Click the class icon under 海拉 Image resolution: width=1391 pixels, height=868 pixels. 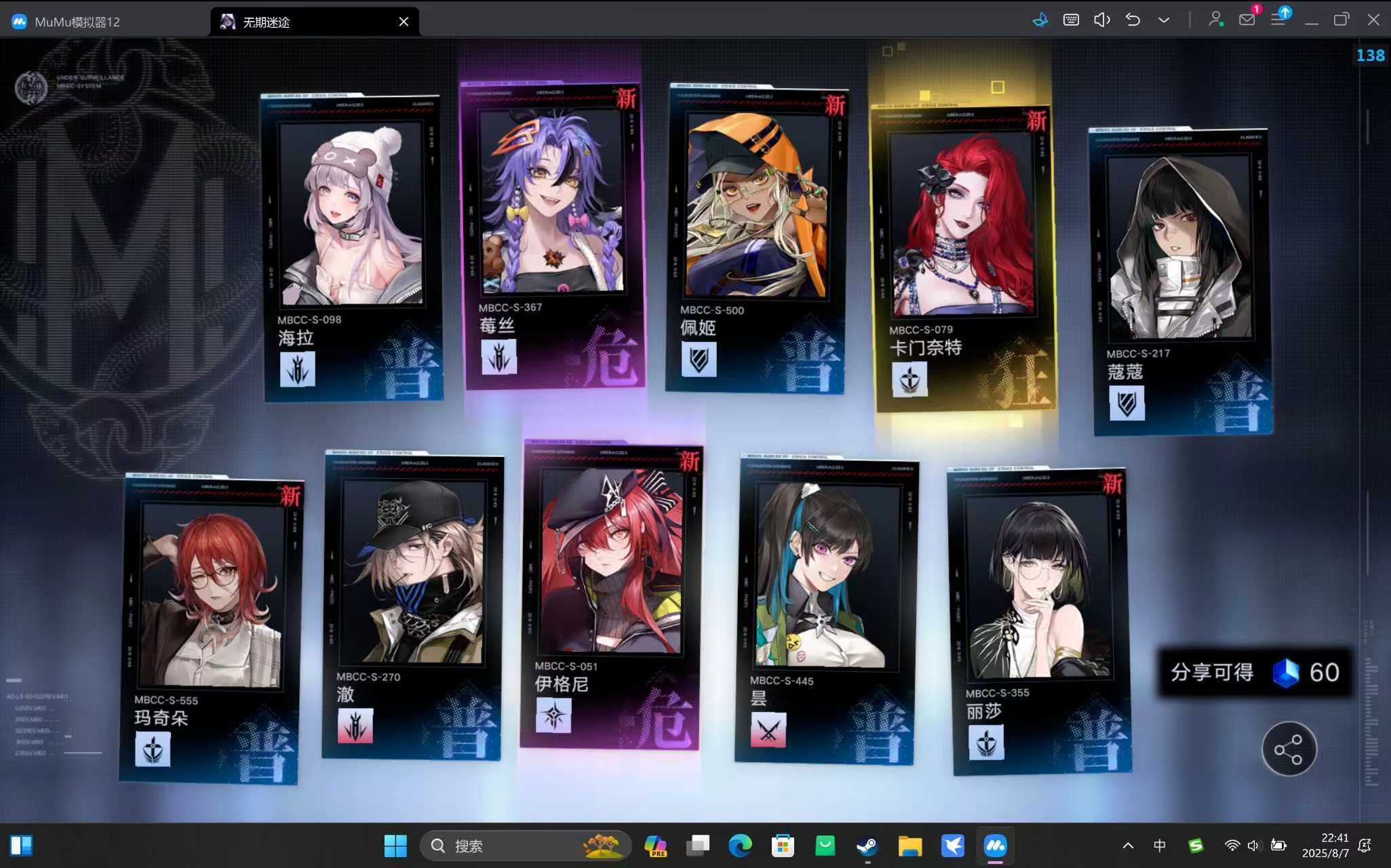click(x=297, y=370)
